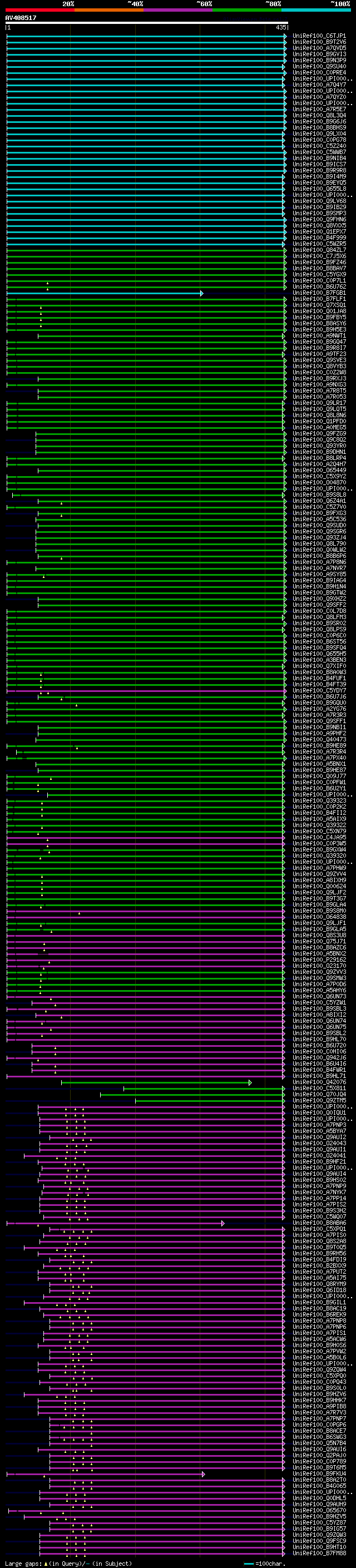The width and height of the screenshot is (356, 1568).
Task: Click the white query sequence bar
Action: pyautogui.click(x=146, y=22)
